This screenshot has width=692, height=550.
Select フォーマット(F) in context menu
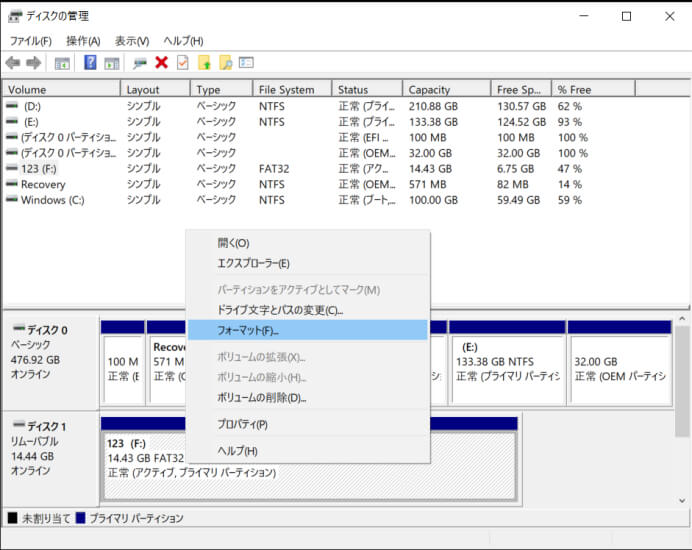308,330
